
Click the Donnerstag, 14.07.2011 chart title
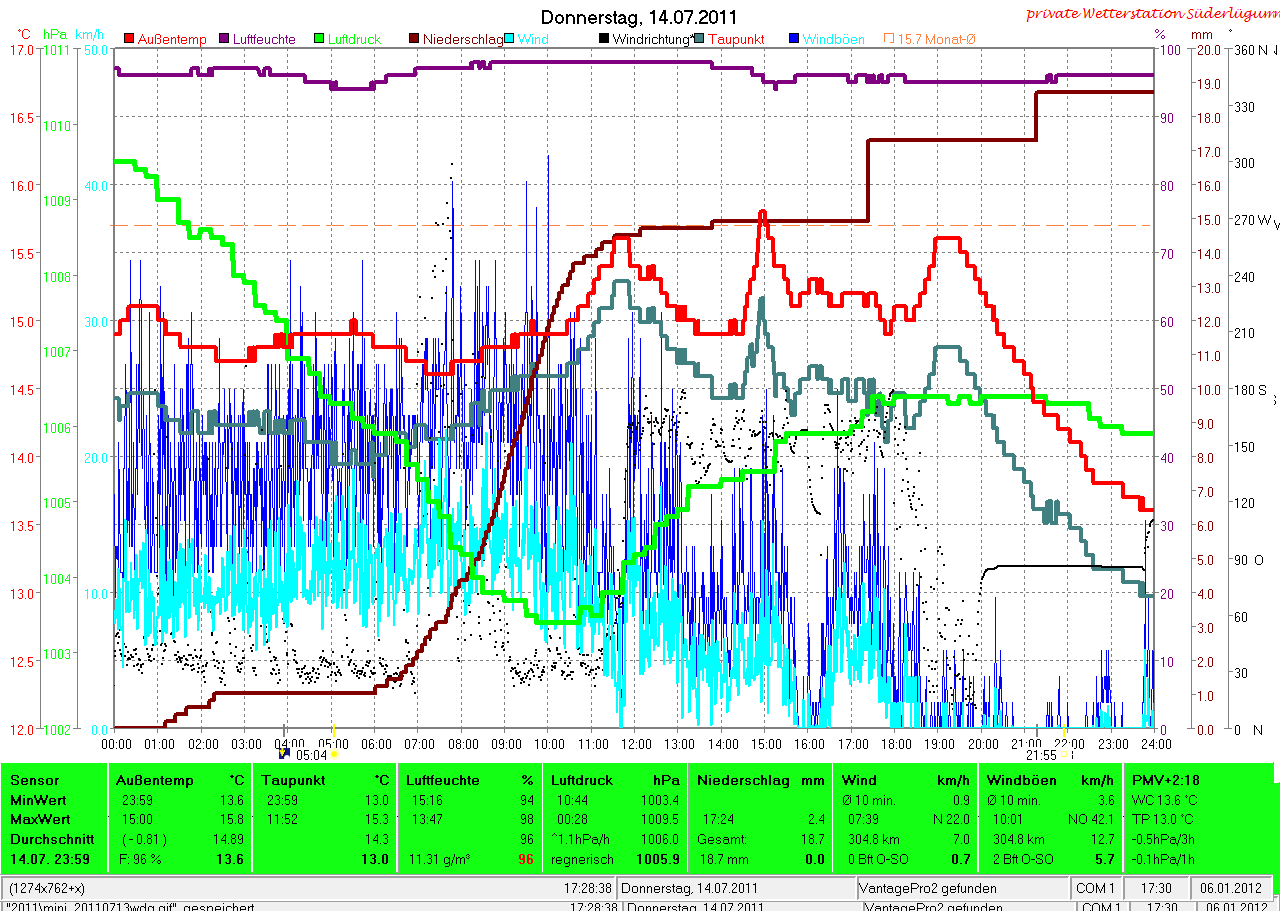pos(639,17)
